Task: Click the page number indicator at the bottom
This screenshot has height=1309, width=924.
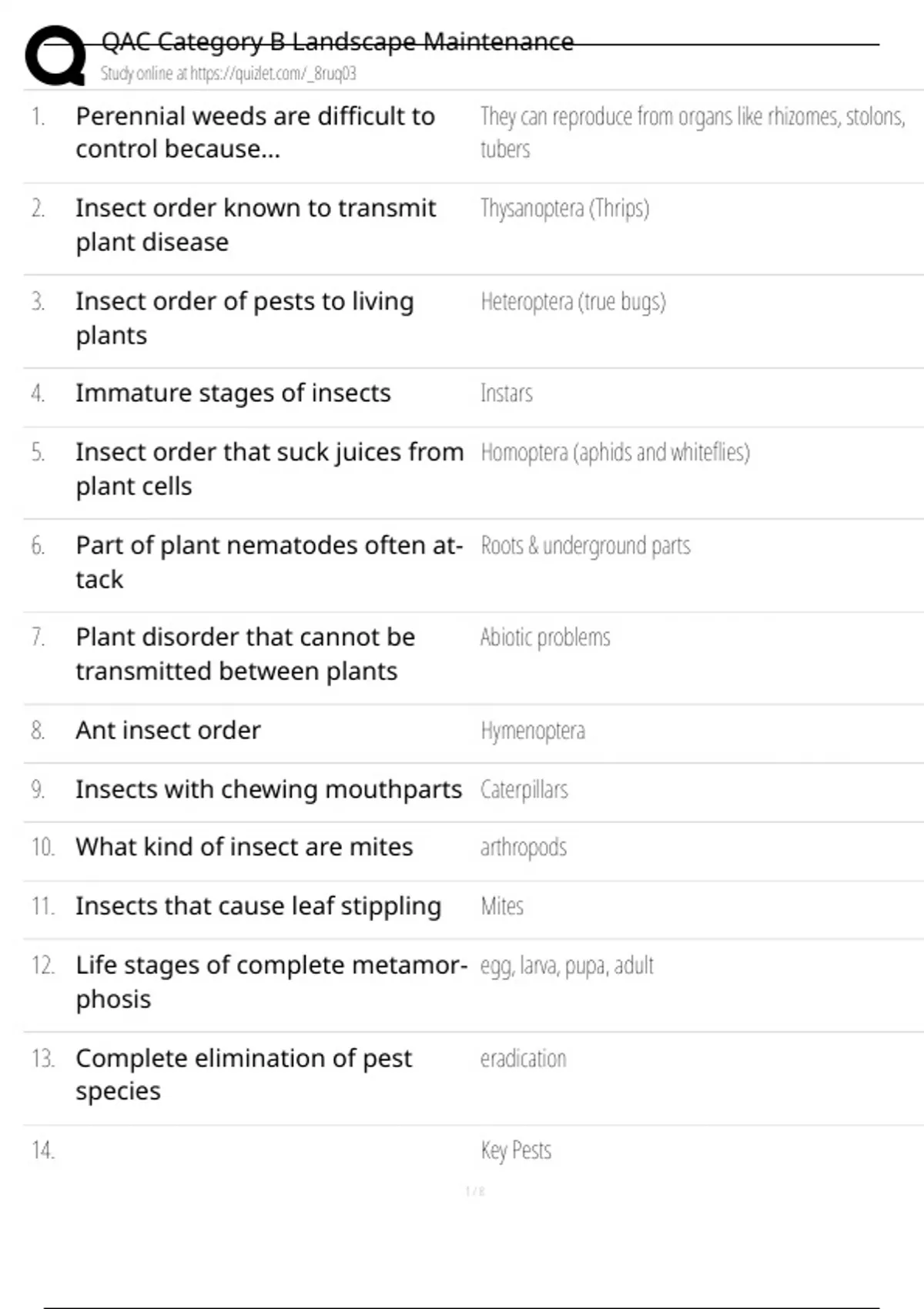Action: pyautogui.click(x=475, y=1191)
